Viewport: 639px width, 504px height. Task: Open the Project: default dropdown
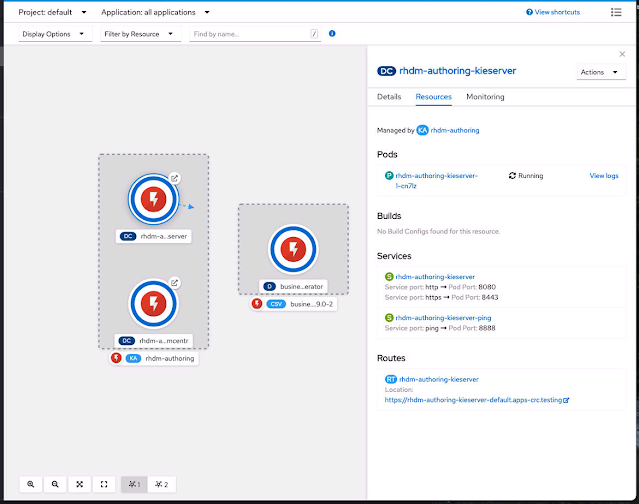pos(53,12)
